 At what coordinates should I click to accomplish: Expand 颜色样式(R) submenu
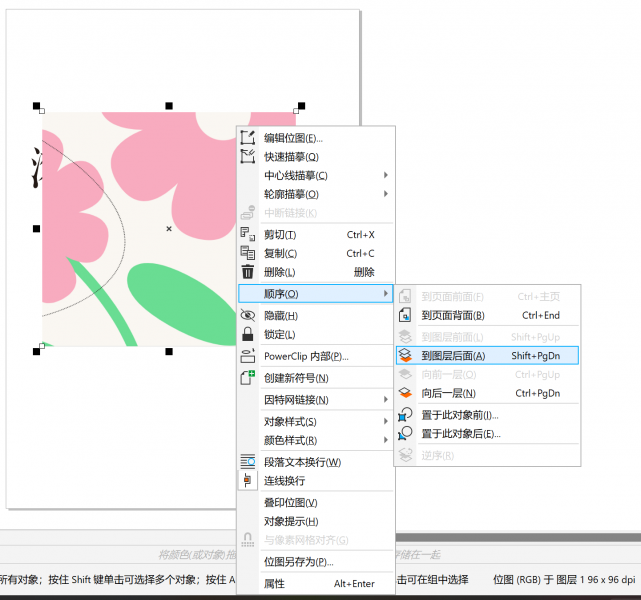point(316,440)
